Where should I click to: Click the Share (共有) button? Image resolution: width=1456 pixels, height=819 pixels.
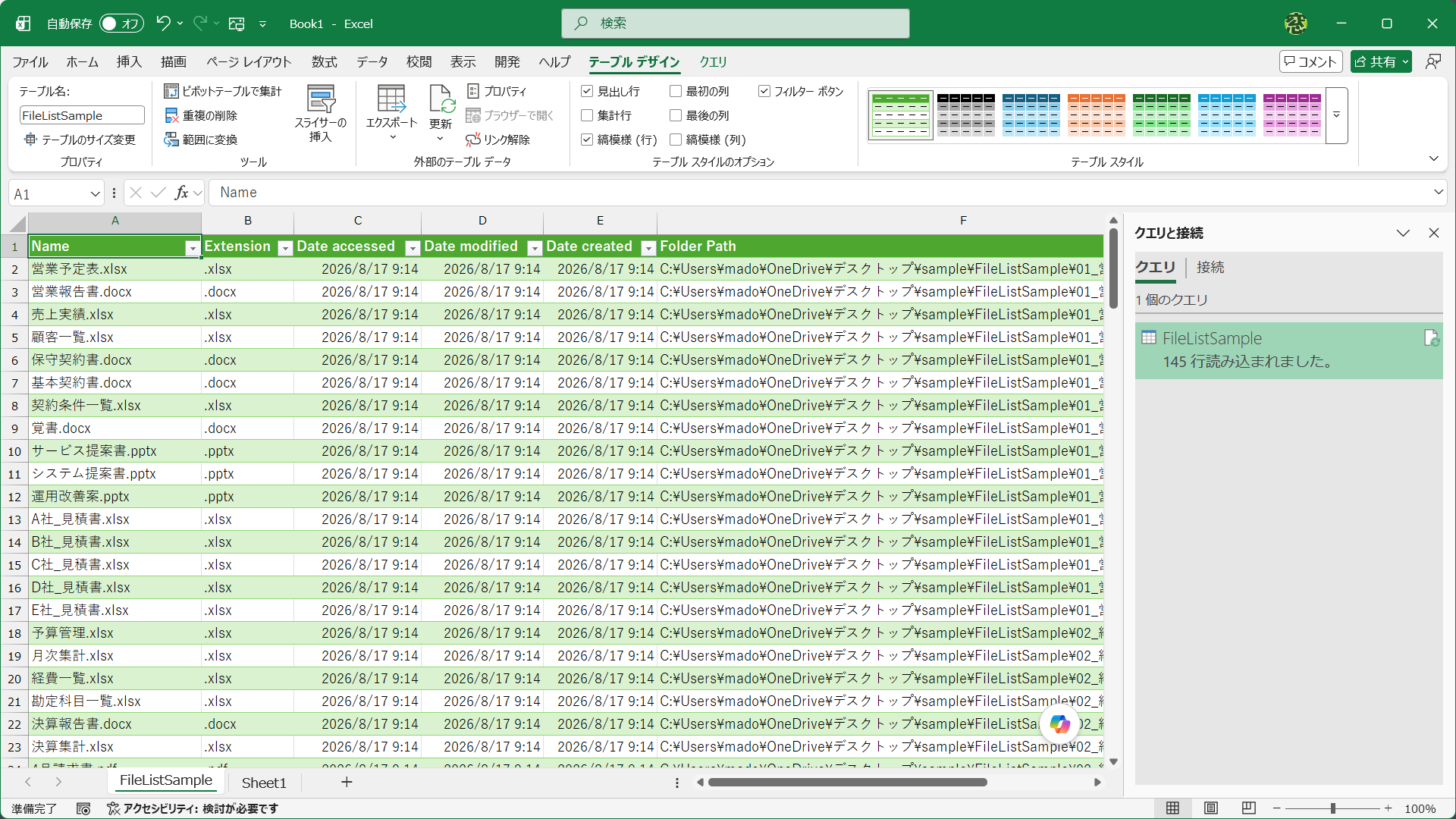[1381, 61]
